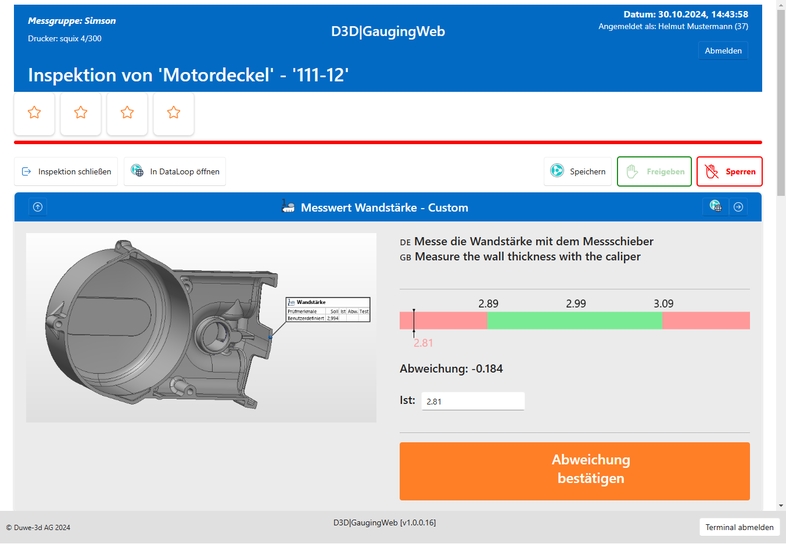Image resolution: width=786 pixels, height=544 pixels.
Task: Click the D3D|GaugingWeb header title
Action: 388,32
